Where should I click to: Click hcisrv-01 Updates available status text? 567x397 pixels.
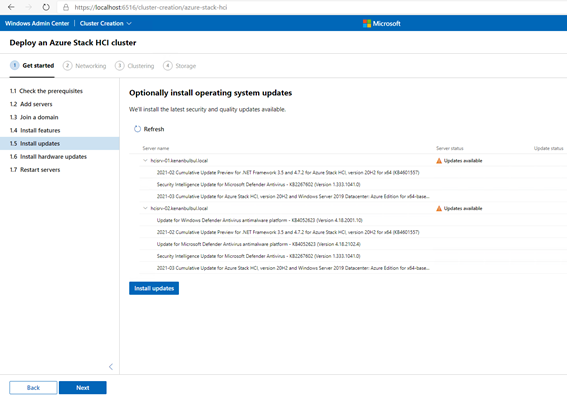click(x=463, y=161)
